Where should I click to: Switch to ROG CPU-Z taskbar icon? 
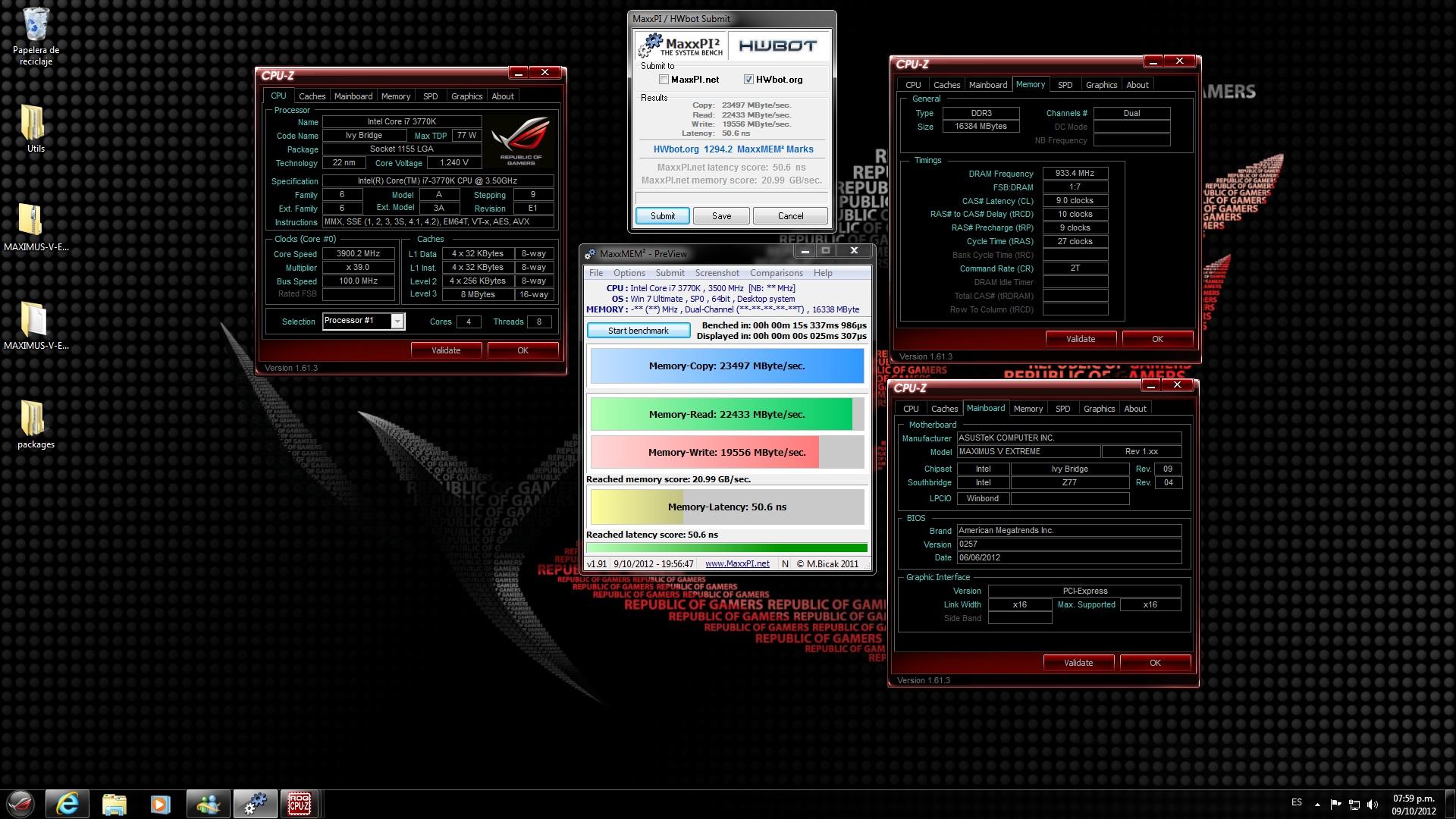(x=299, y=804)
